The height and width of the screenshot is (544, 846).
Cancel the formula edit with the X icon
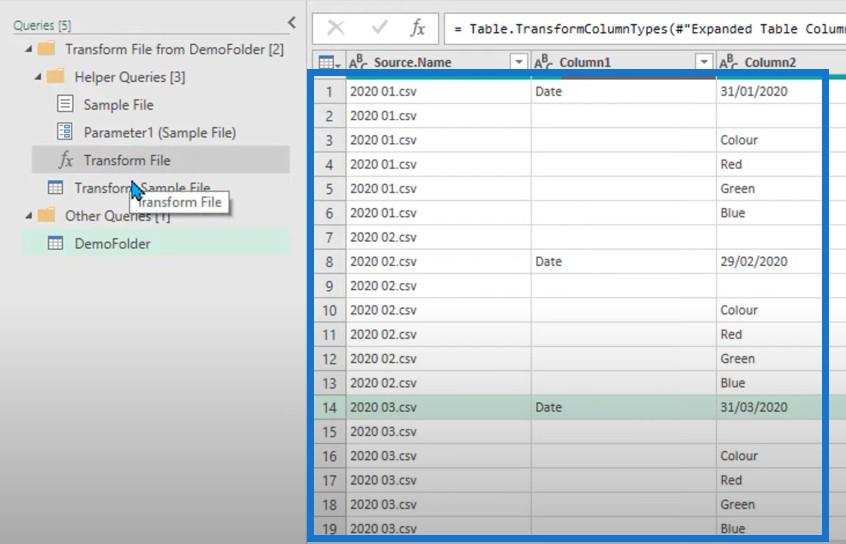[336, 28]
